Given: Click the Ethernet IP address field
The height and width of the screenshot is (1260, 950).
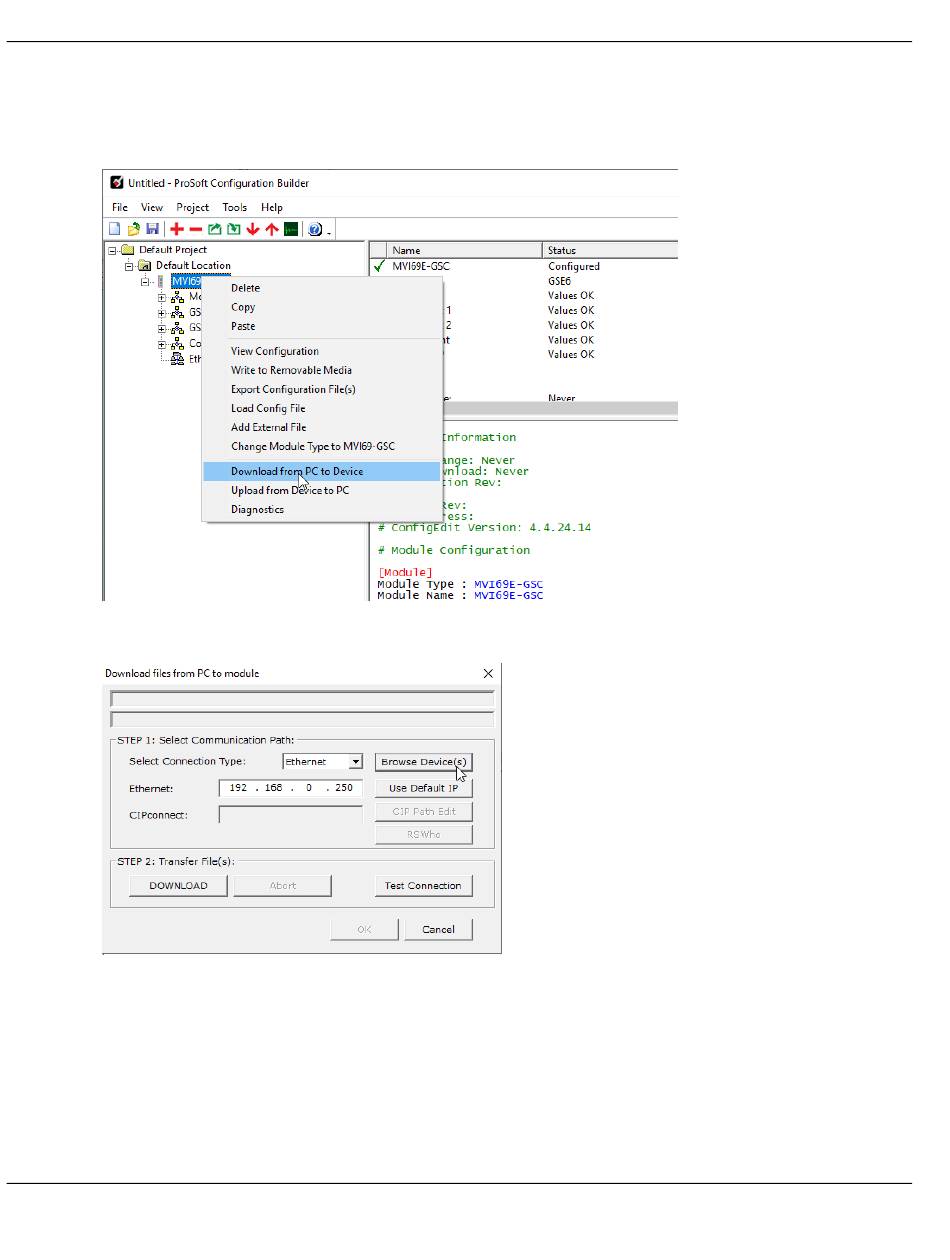Looking at the screenshot, I should [291, 788].
